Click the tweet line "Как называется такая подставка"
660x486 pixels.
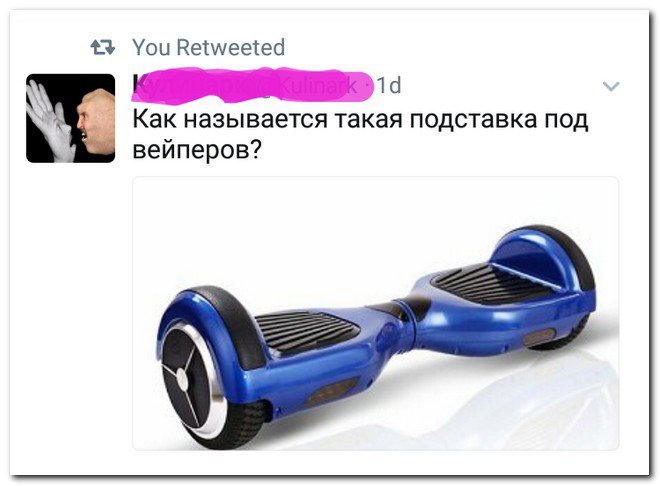[335, 119]
